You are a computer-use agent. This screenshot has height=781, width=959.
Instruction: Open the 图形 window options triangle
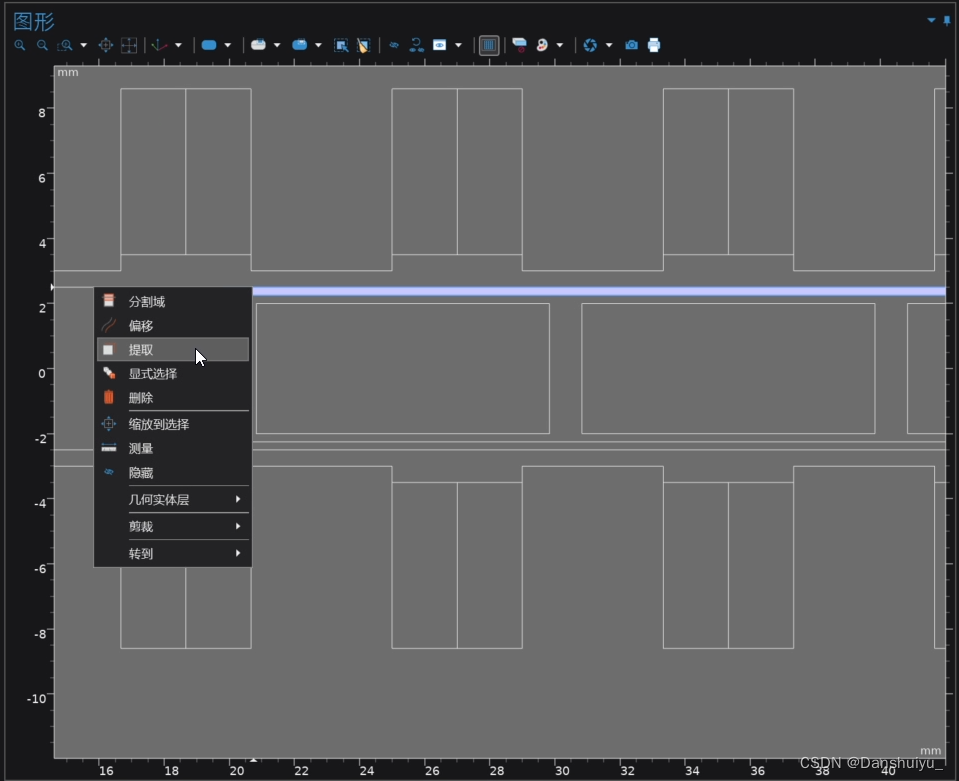coord(931,20)
